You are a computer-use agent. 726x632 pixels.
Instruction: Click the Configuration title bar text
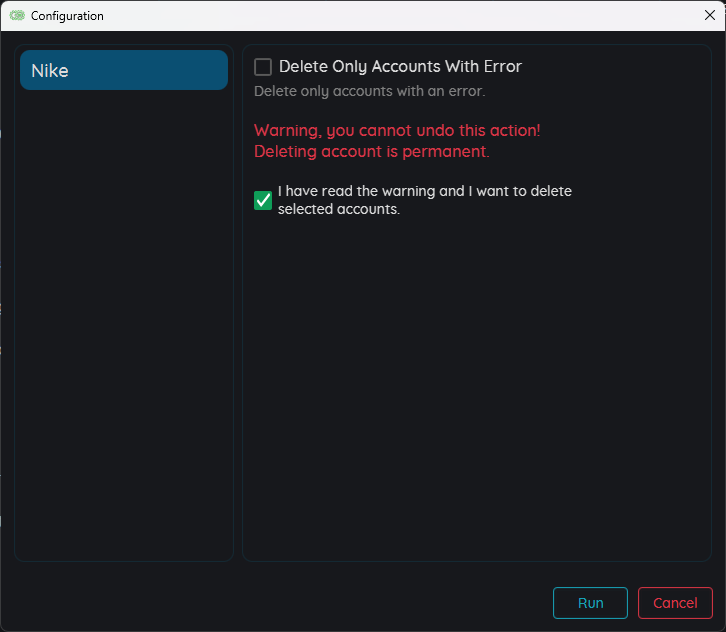coord(67,16)
